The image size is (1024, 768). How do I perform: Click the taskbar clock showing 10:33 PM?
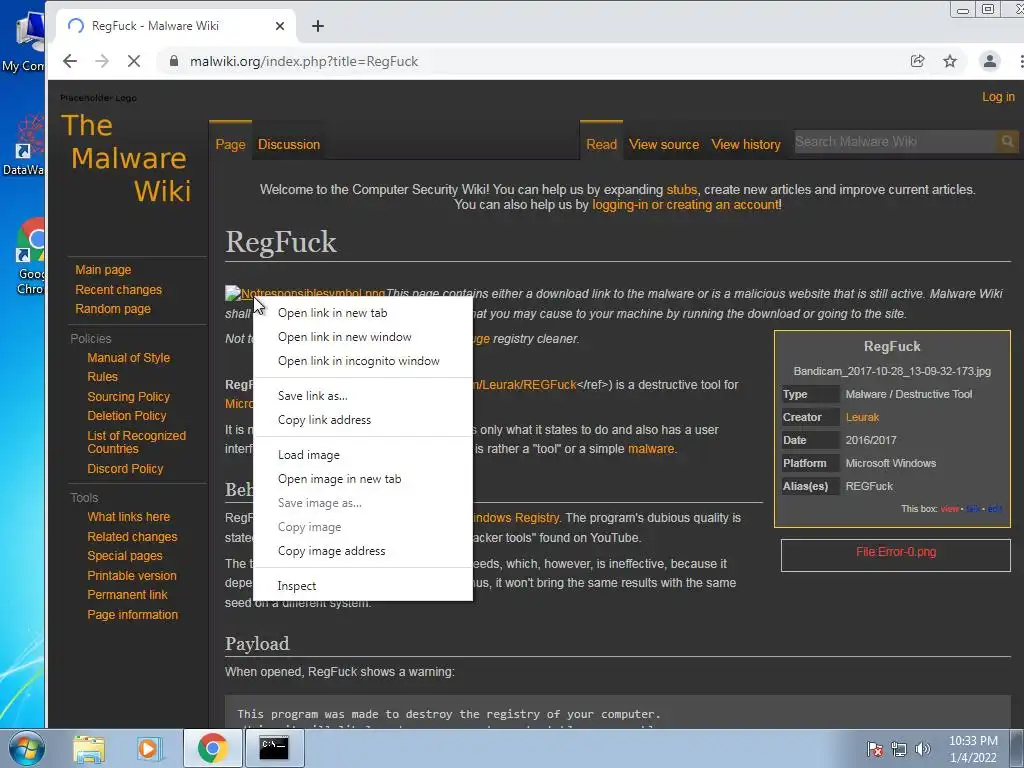[973, 749]
